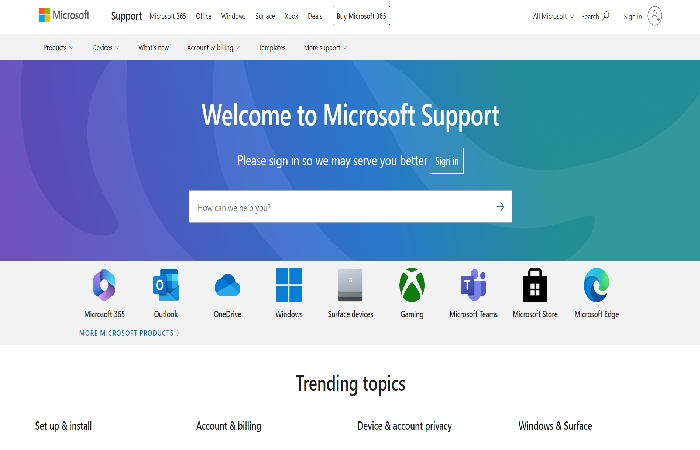Open the OneDrive cloud icon
The height and width of the screenshot is (450, 700).
pyautogui.click(x=227, y=286)
